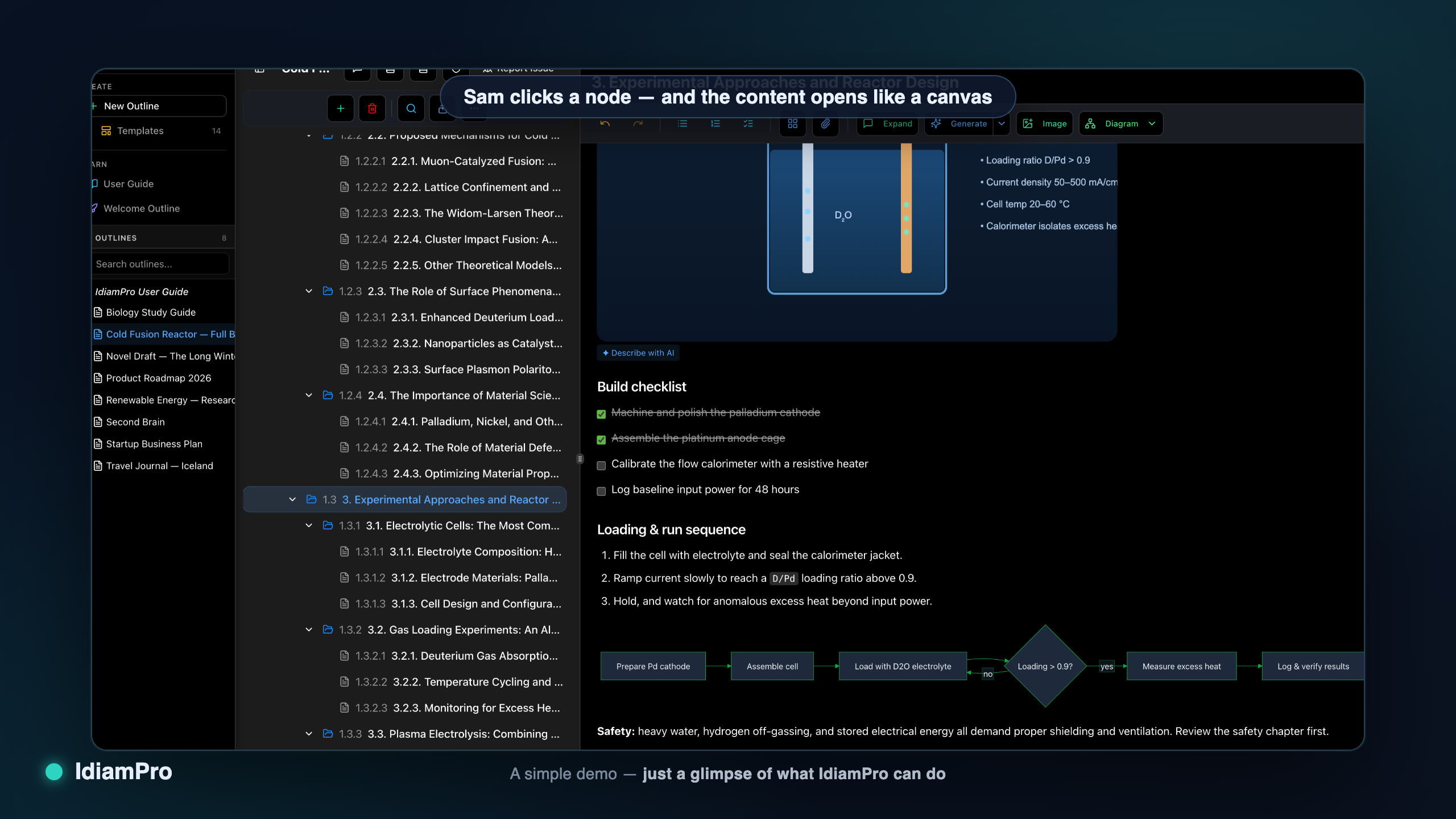Check 'Calibrate the flow calorimeter' item
The width and height of the screenshot is (1456, 819).
tap(601, 466)
